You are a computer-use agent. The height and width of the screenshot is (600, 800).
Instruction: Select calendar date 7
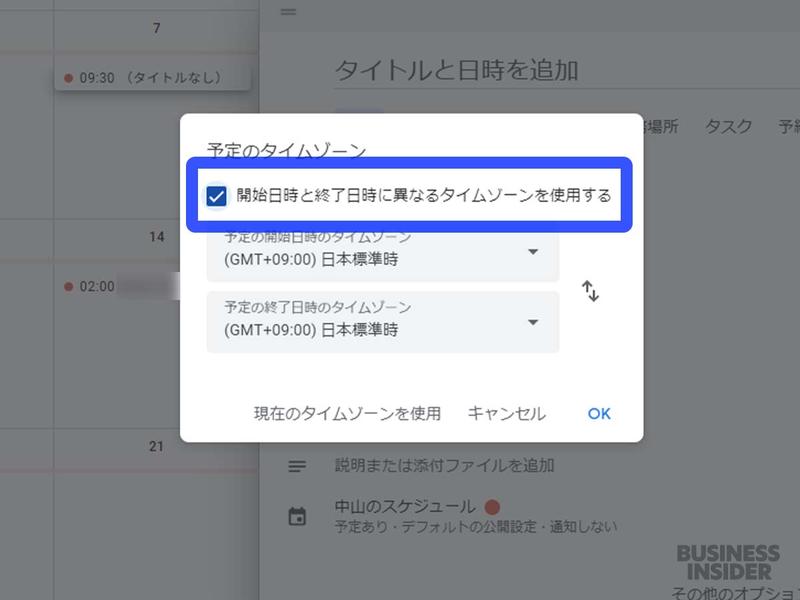click(157, 28)
